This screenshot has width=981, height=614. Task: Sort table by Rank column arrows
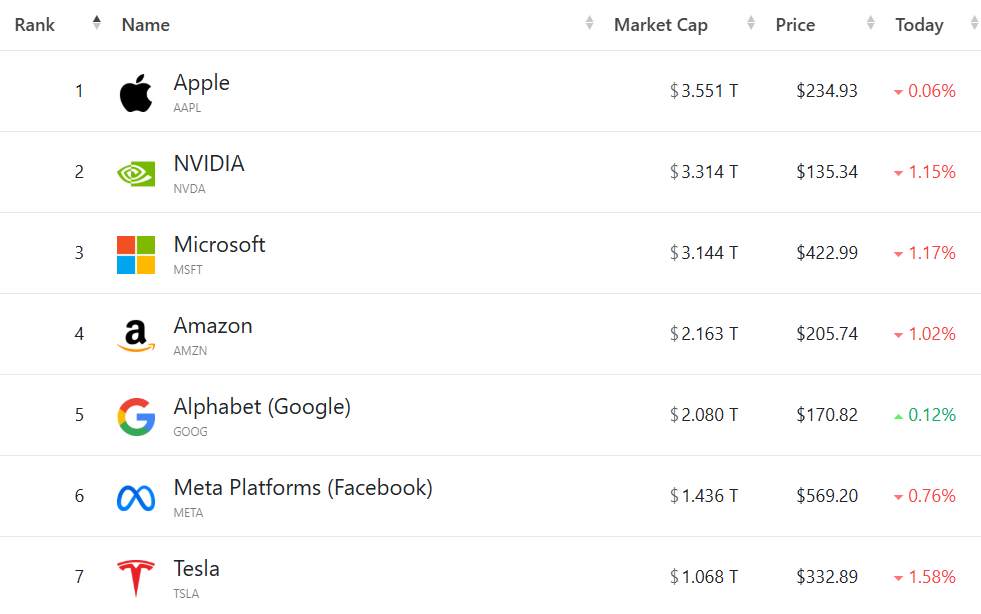click(96, 23)
